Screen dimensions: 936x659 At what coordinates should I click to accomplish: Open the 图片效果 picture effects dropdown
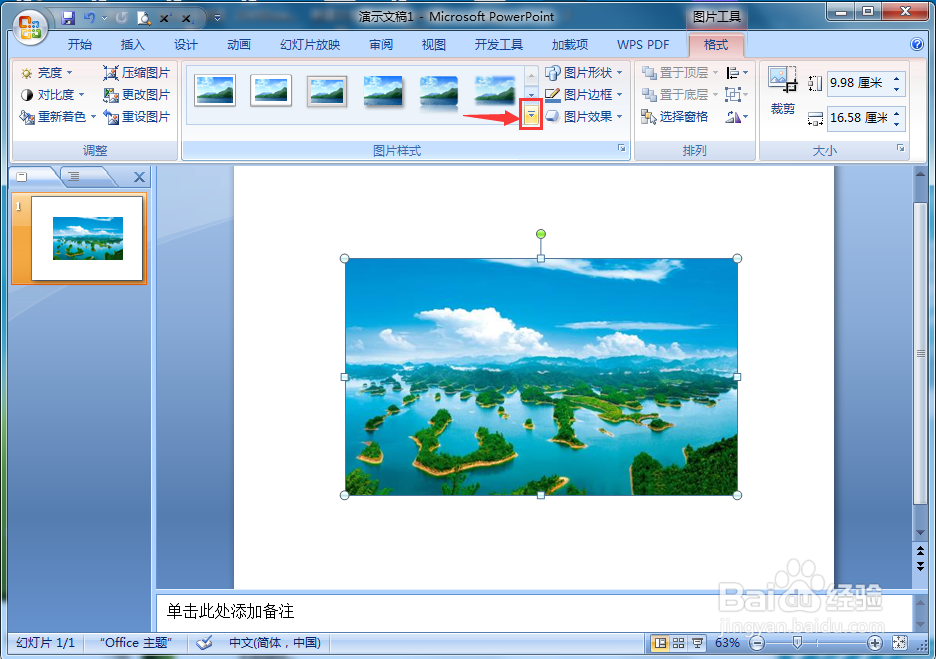point(584,117)
